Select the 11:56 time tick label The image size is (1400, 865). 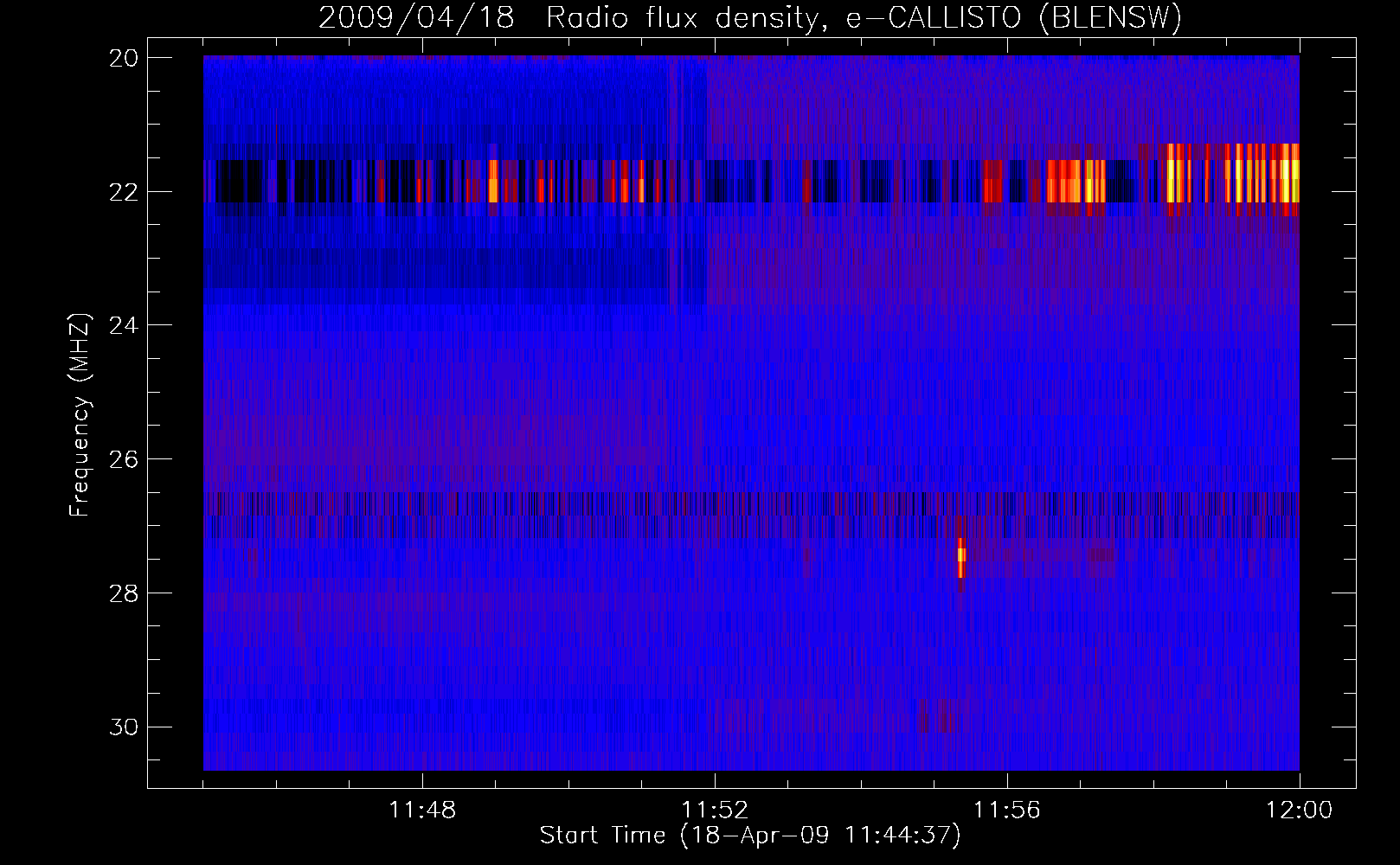click(1007, 811)
